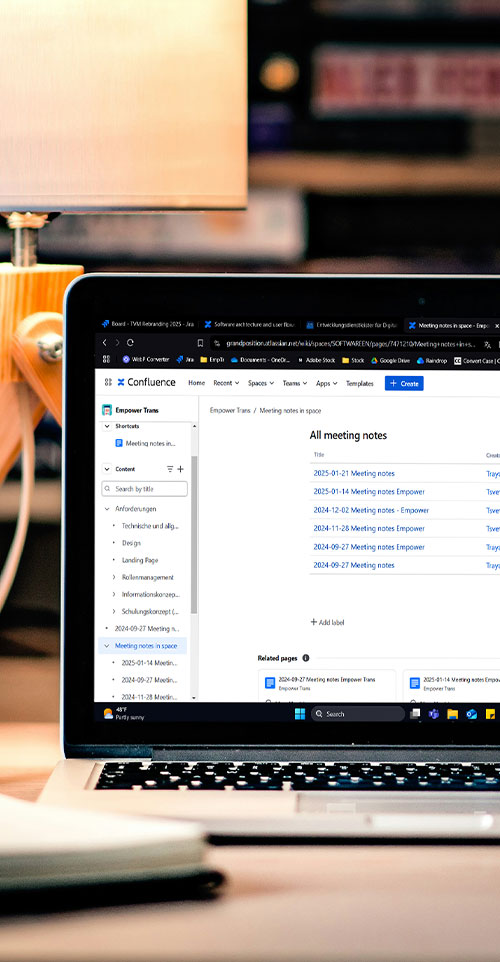
Task: Open 2025-01-14 Meeting notes Empower link
Action: [x=369, y=491]
